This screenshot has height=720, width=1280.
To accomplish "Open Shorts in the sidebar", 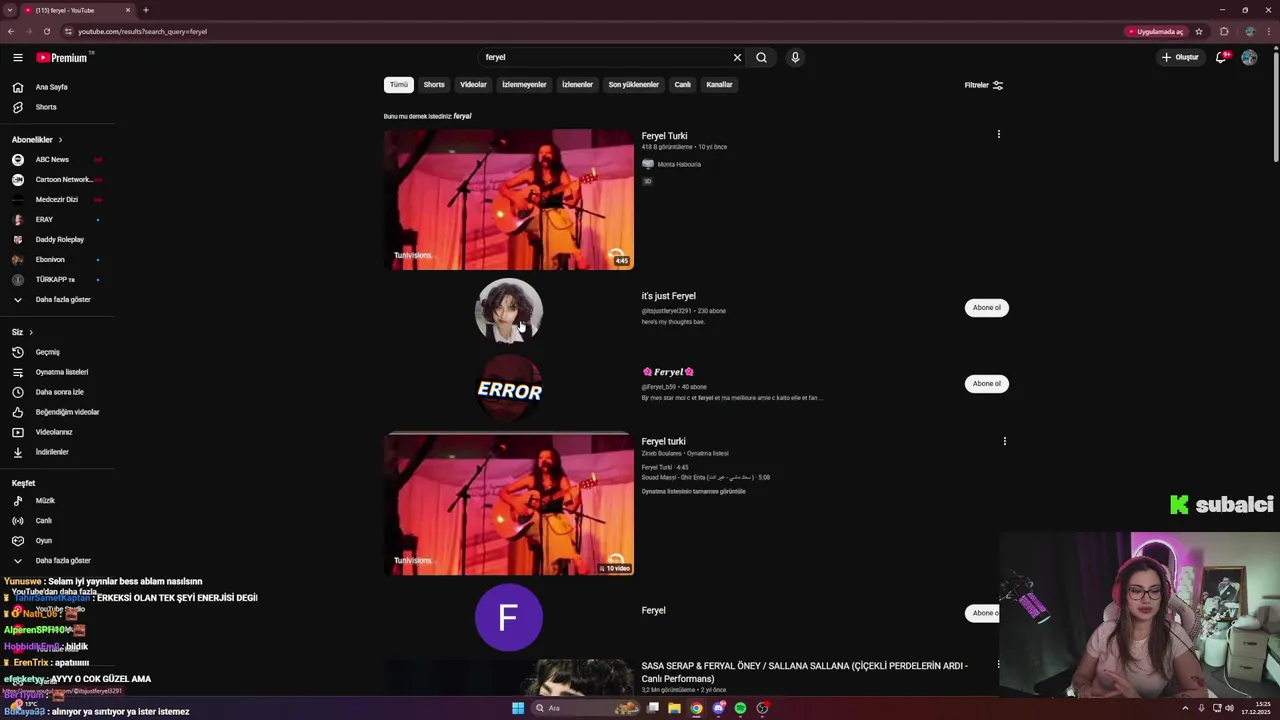I will click(x=46, y=107).
